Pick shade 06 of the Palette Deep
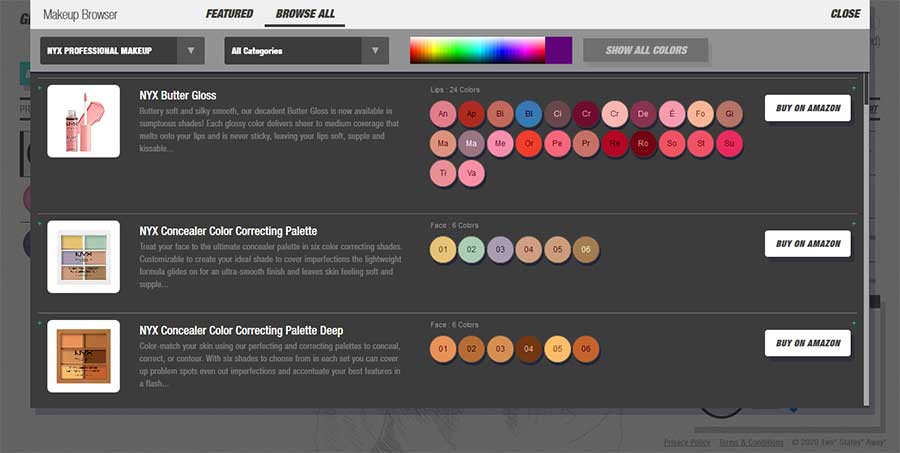 tap(586, 349)
